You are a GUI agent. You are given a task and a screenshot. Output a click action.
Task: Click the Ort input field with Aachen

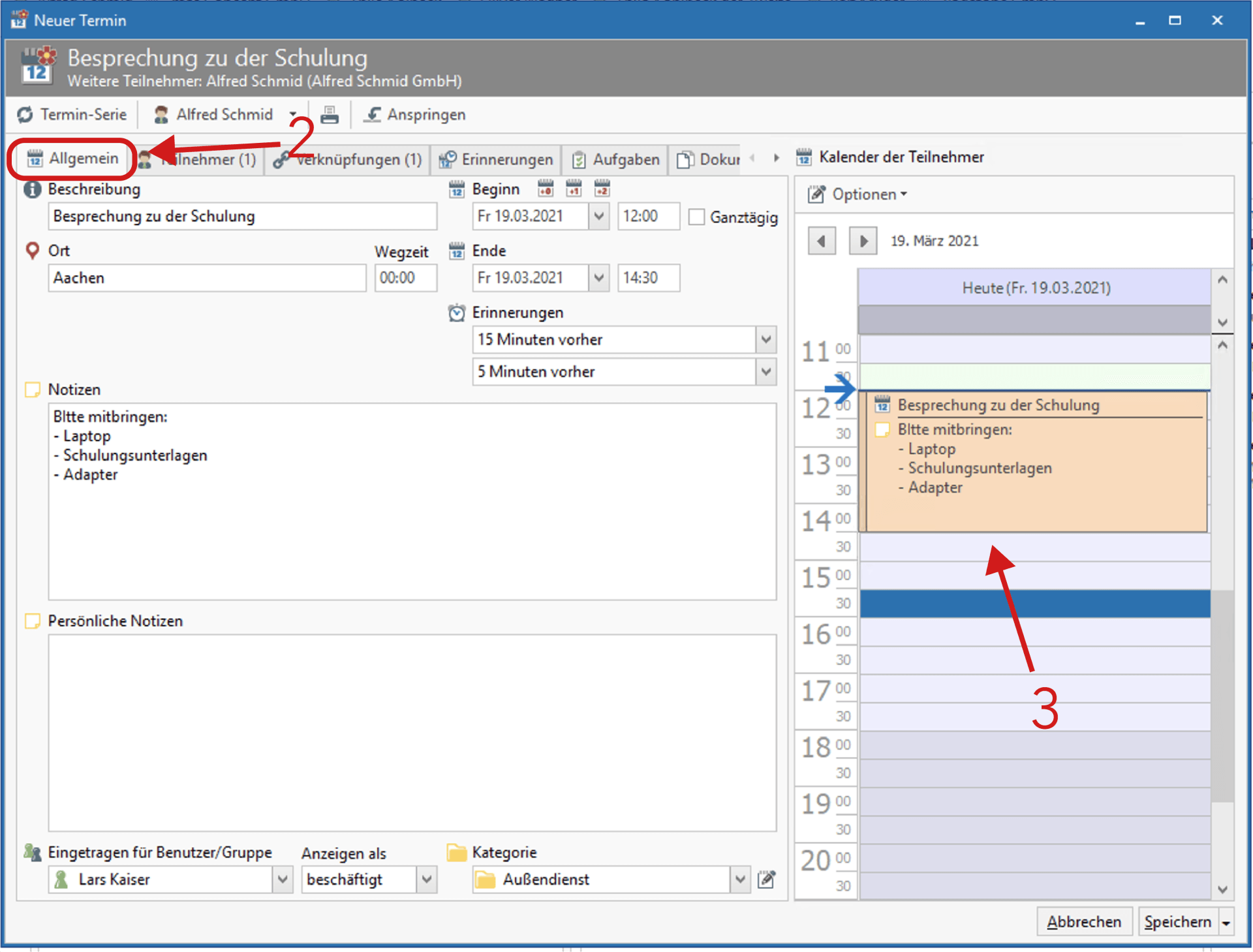pyautogui.click(x=206, y=278)
